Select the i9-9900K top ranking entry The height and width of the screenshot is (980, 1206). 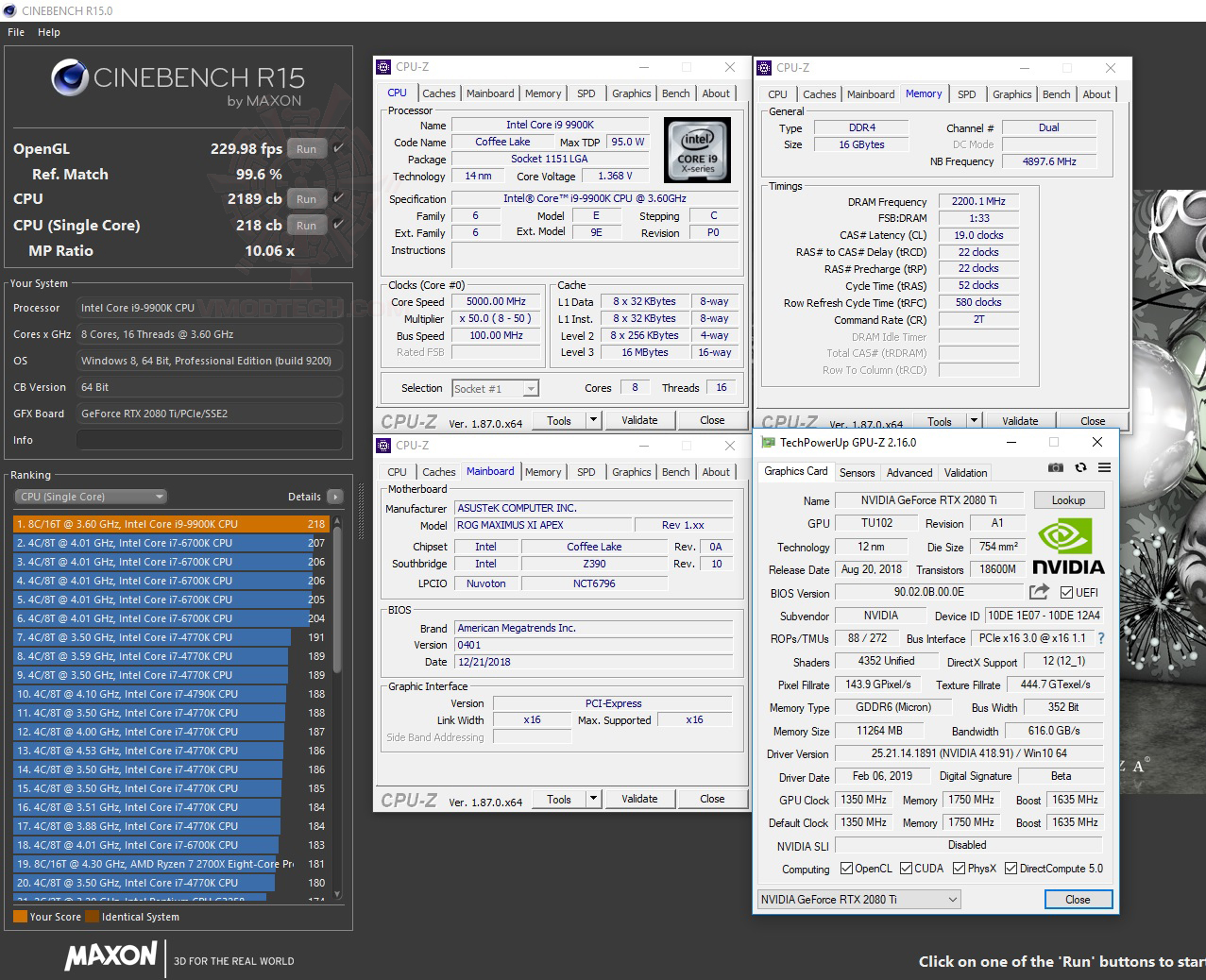(171, 524)
